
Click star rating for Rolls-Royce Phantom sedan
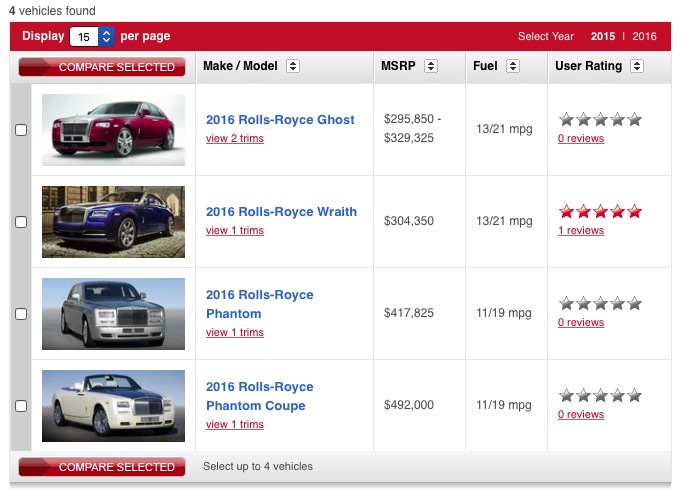point(600,303)
